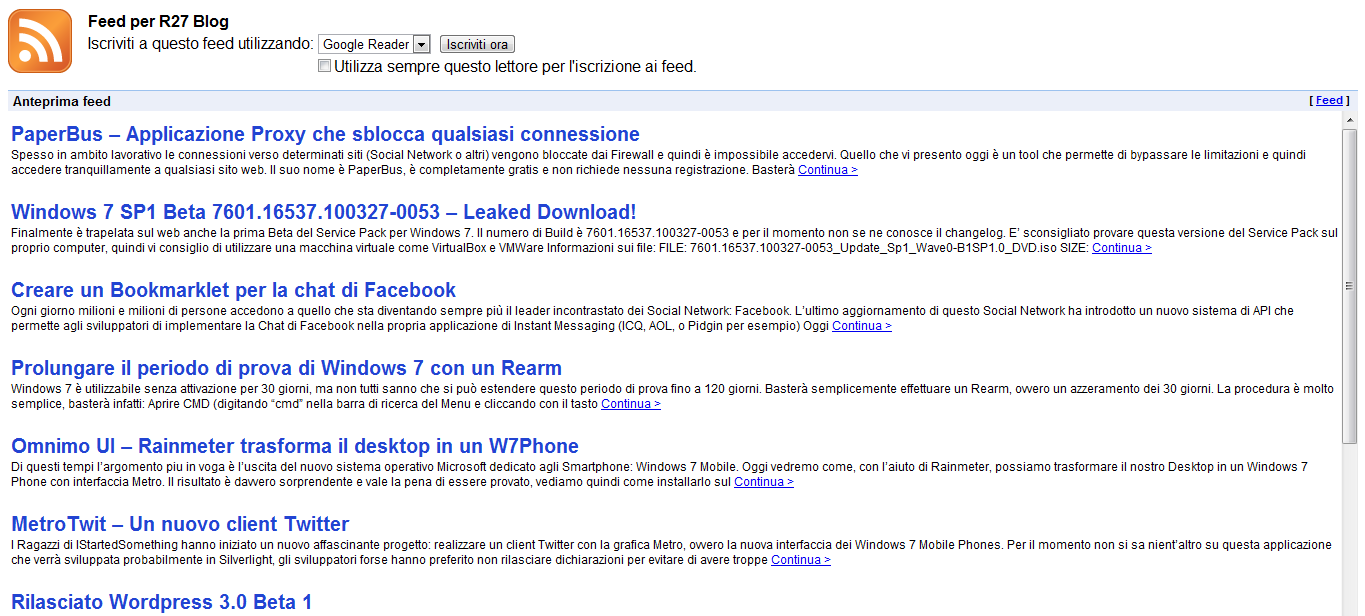Screen dimensions: 1365x616
Task: Click Continua link in Omnimo UI summary
Action: coord(763,482)
